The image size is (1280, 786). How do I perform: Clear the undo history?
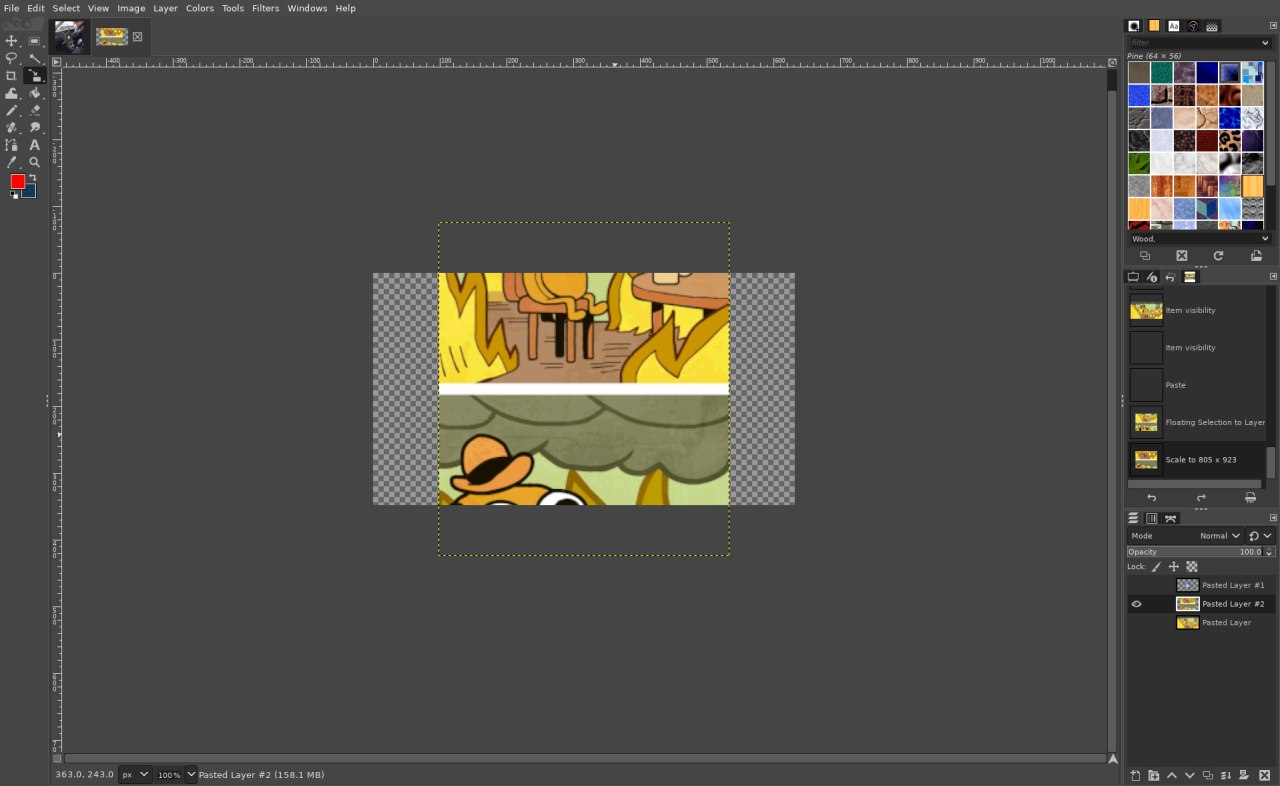[x=1250, y=497]
